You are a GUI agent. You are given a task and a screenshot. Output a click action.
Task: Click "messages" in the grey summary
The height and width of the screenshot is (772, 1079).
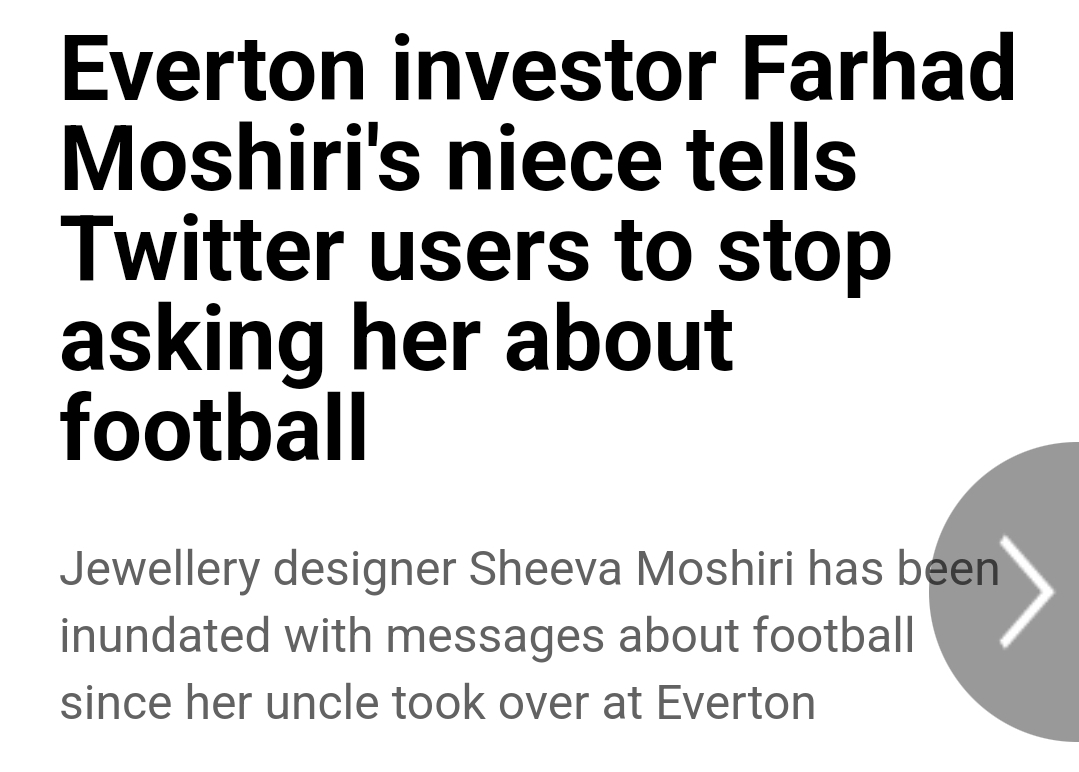[496, 636]
